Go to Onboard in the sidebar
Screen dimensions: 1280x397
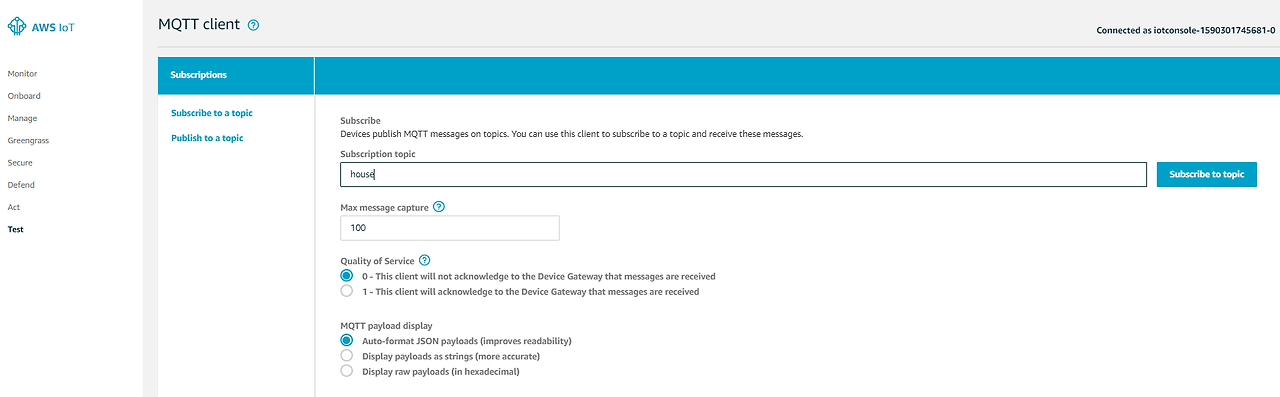click(24, 96)
